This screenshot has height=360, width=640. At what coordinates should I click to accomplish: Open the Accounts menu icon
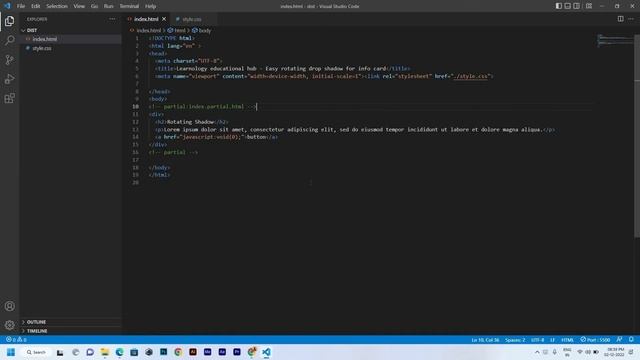9,306
